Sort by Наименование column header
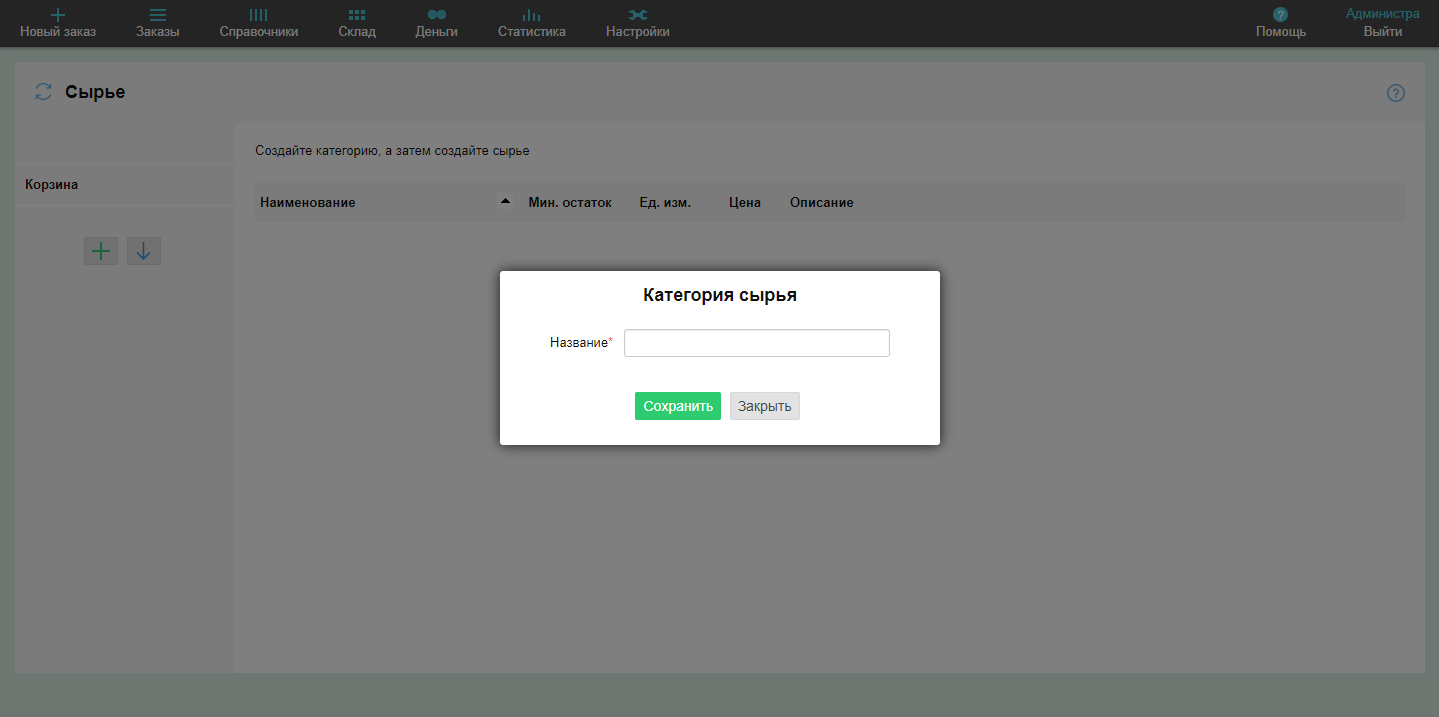1439x717 pixels. coord(308,202)
